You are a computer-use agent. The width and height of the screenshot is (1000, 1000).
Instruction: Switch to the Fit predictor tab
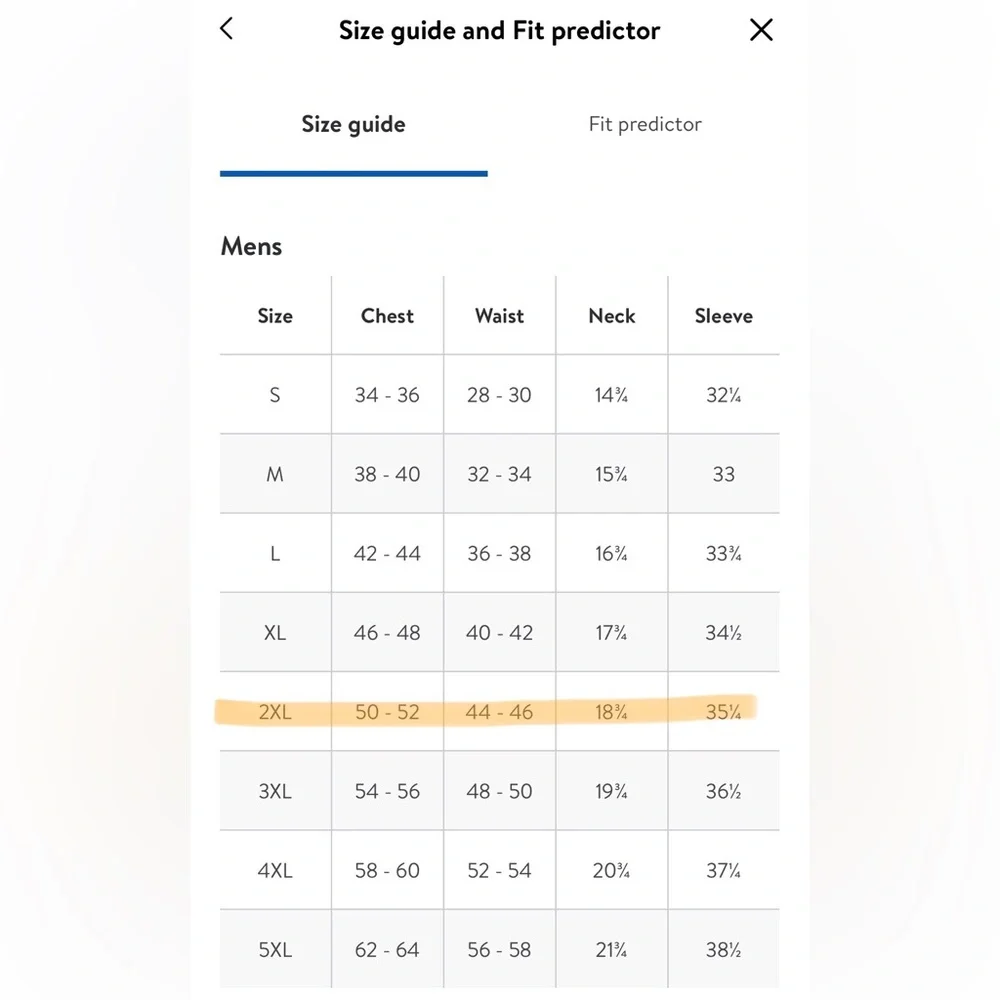click(645, 124)
